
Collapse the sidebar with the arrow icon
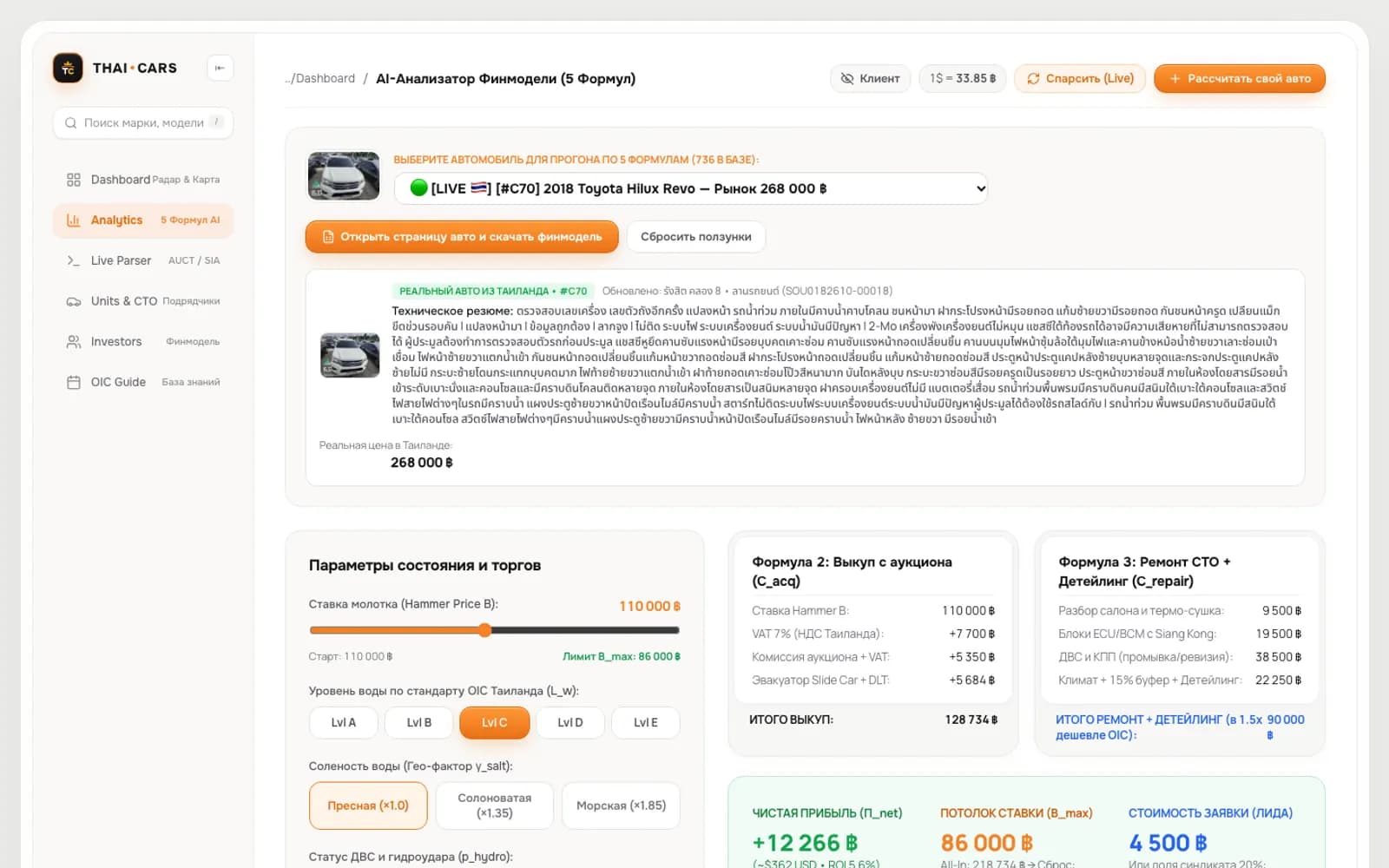(x=220, y=68)
